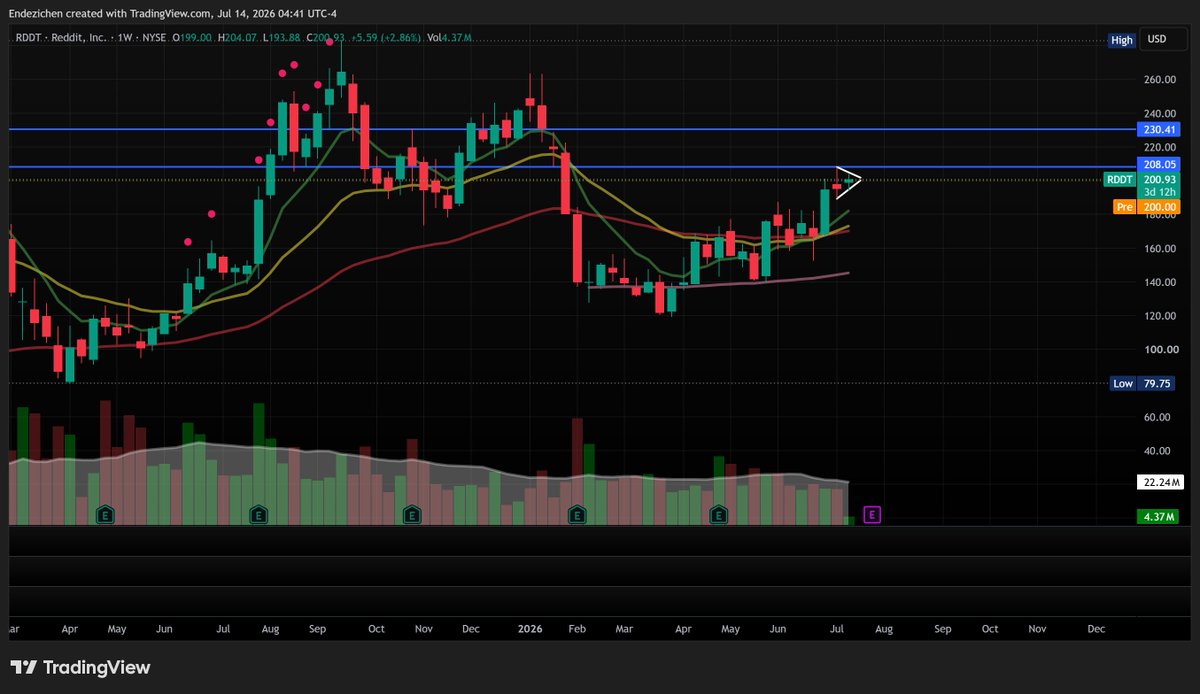Click the 160.00 price axis label
Image resolution: width=1200 pixels, height=694 pixels.
[1160, 248]
